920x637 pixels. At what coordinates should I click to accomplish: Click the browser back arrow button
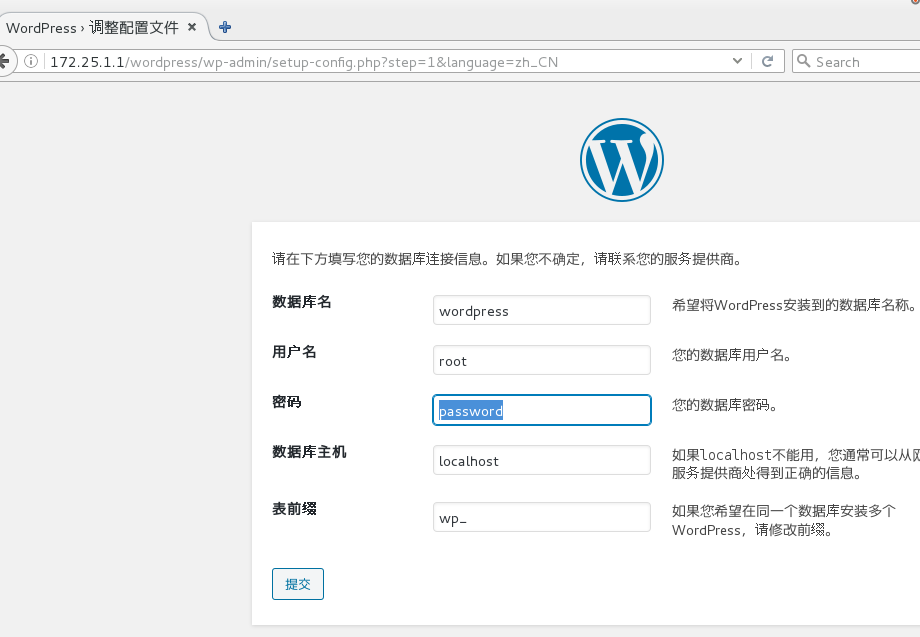(5, 61)
